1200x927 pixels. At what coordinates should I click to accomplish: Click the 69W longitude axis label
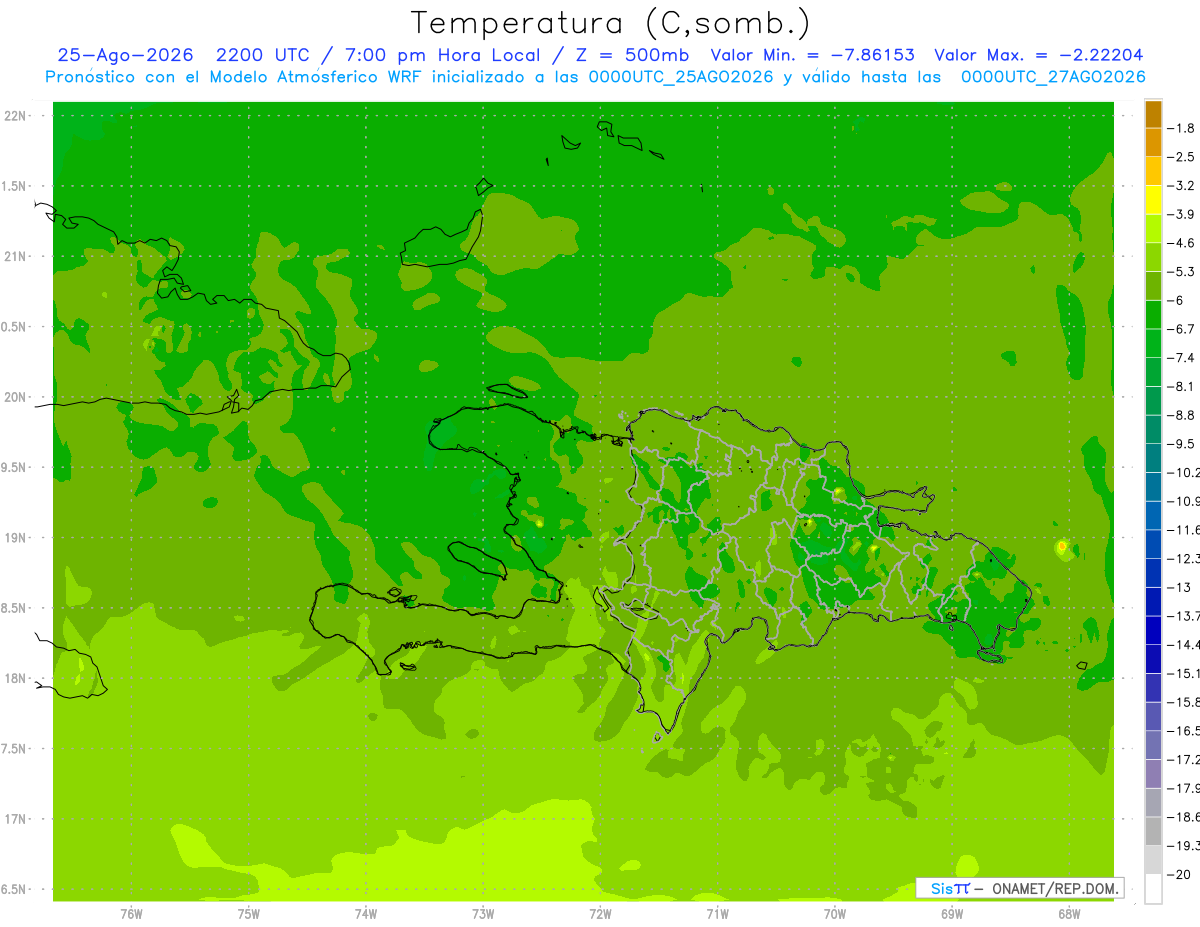click(952, 913)
